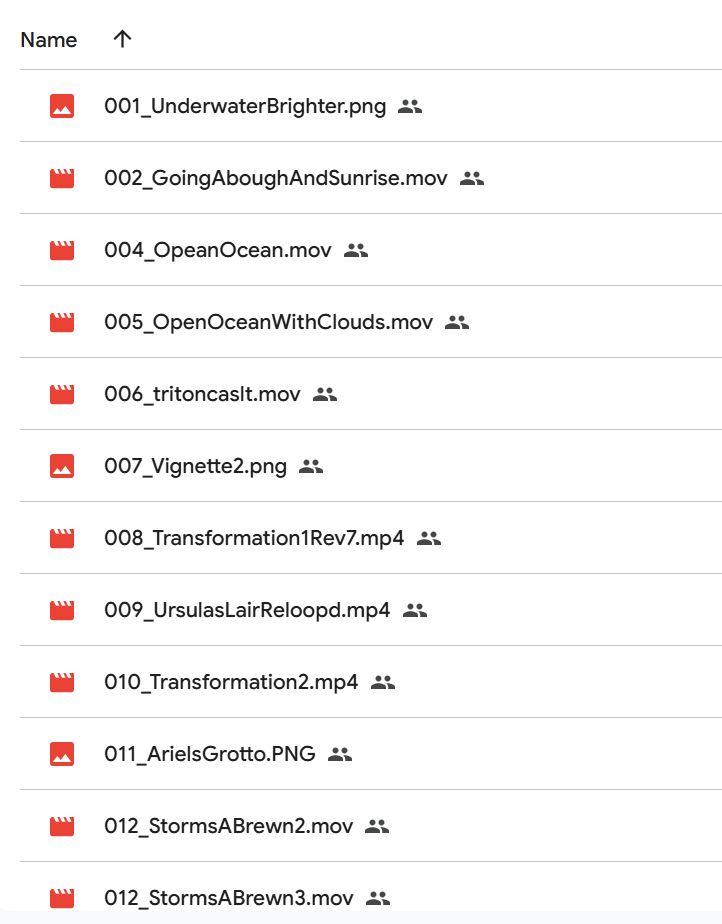Image resolution: width=722 pixels, height=924 pixels.
Task: Click the image icon for 011_ArielsGrotto.PNG
Action: click(62, 754)
